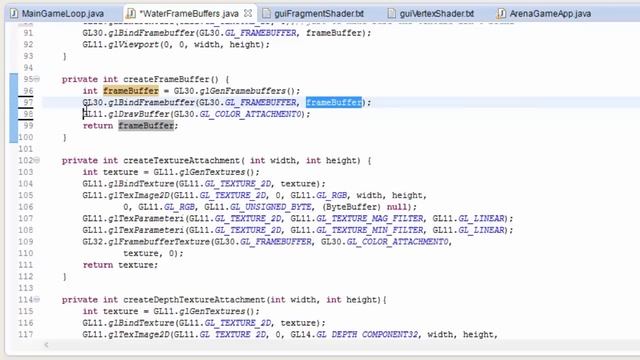This screenshot has height=360, width=640.
Task: Click GL_RGB on line 105
Action: click(331, 195)
